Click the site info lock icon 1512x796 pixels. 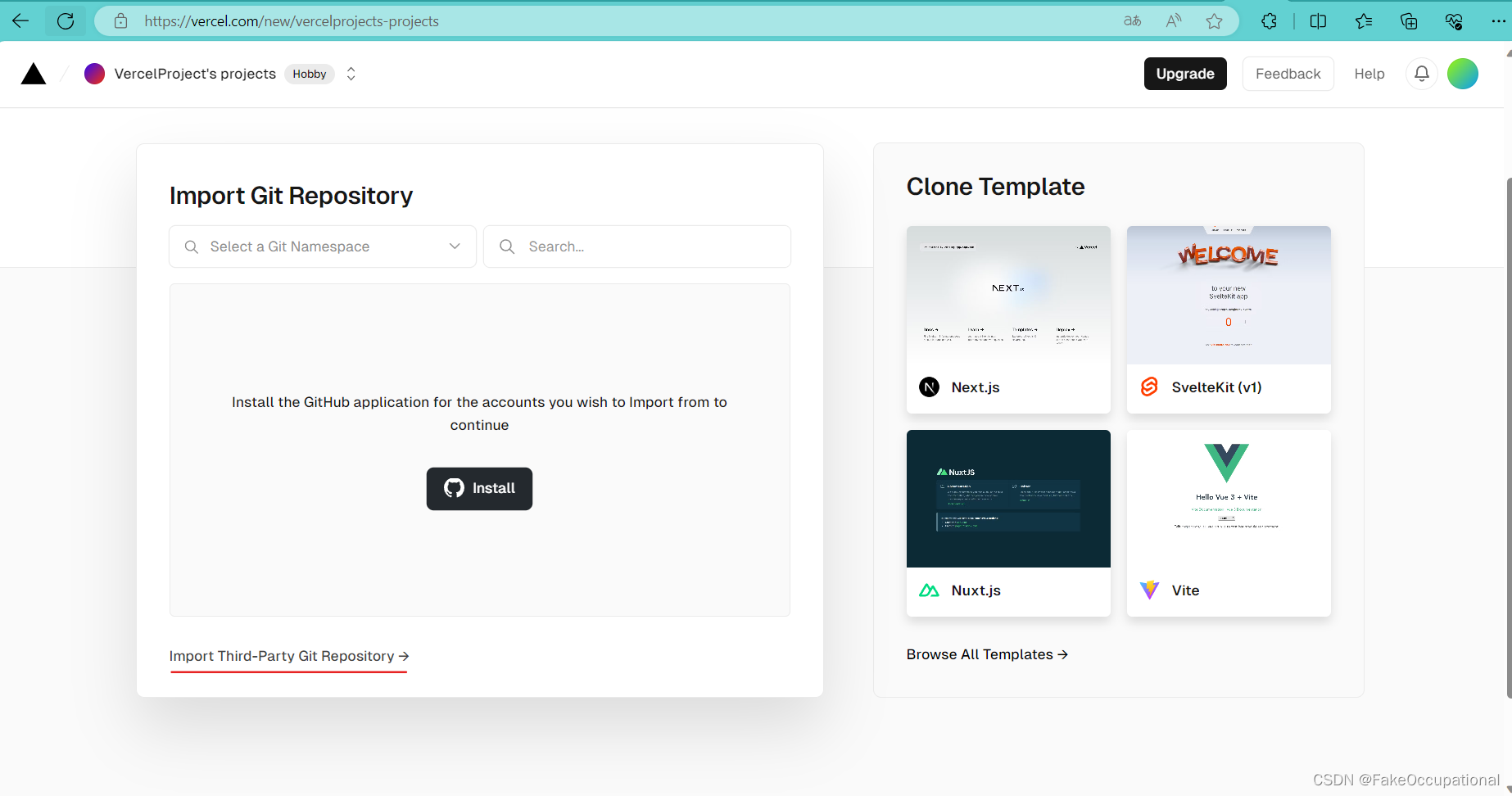tap(120, 20)
